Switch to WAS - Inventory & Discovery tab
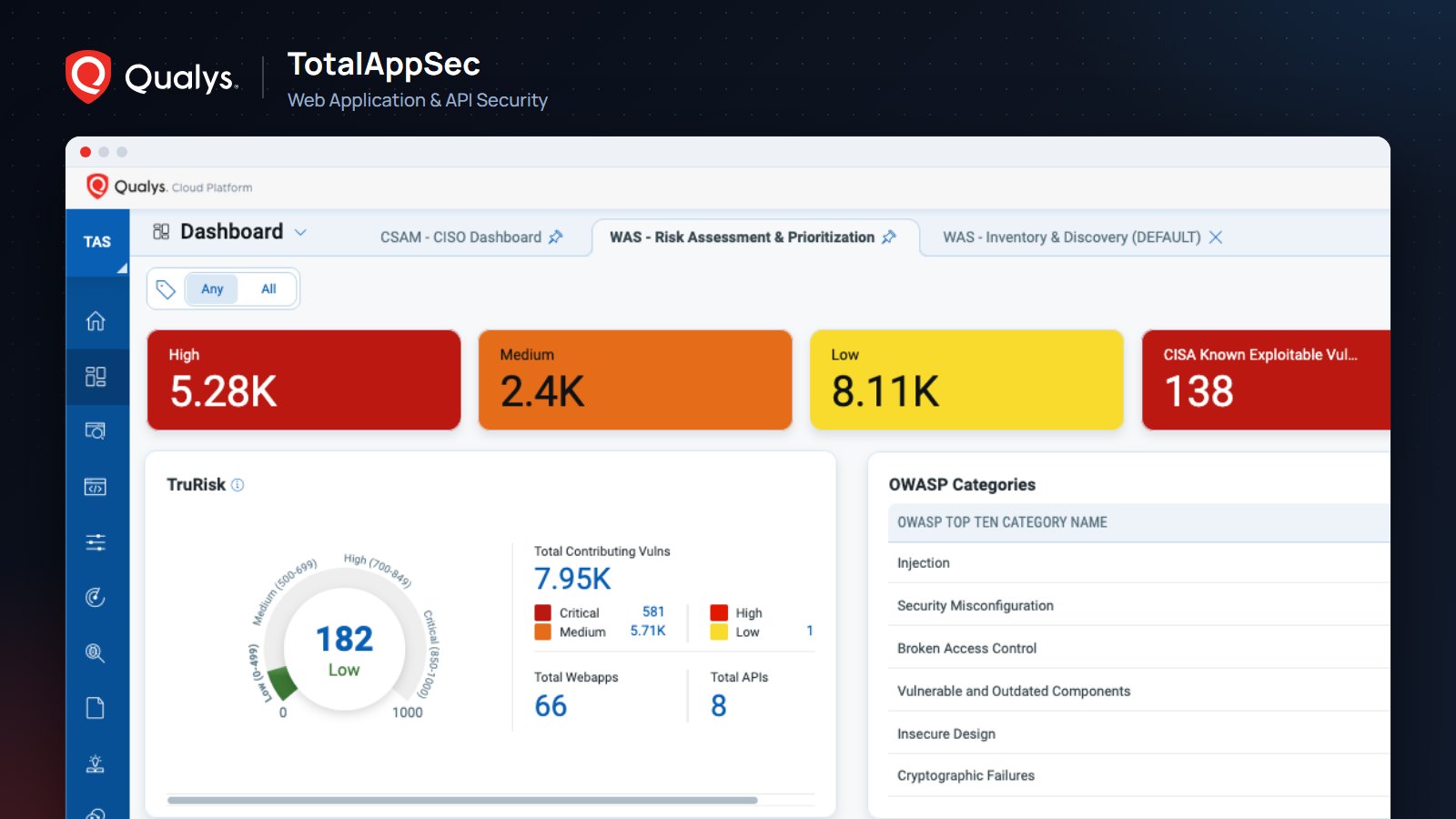 (1072, 237)
